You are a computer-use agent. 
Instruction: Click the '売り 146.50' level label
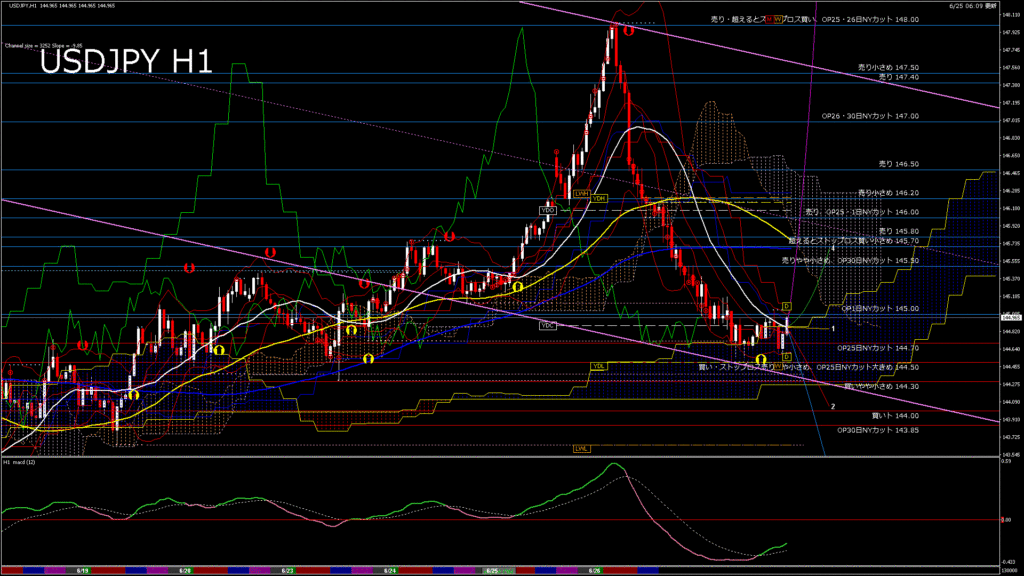coord(899,165)
